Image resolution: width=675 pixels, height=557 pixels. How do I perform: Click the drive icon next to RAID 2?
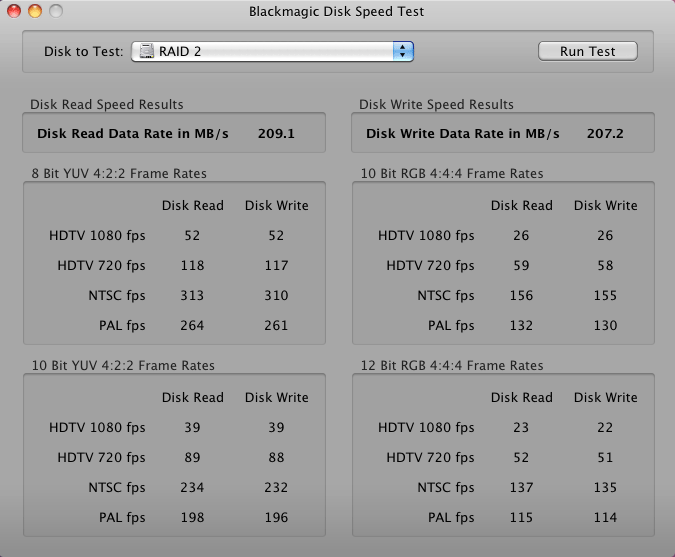pos(146,51)
